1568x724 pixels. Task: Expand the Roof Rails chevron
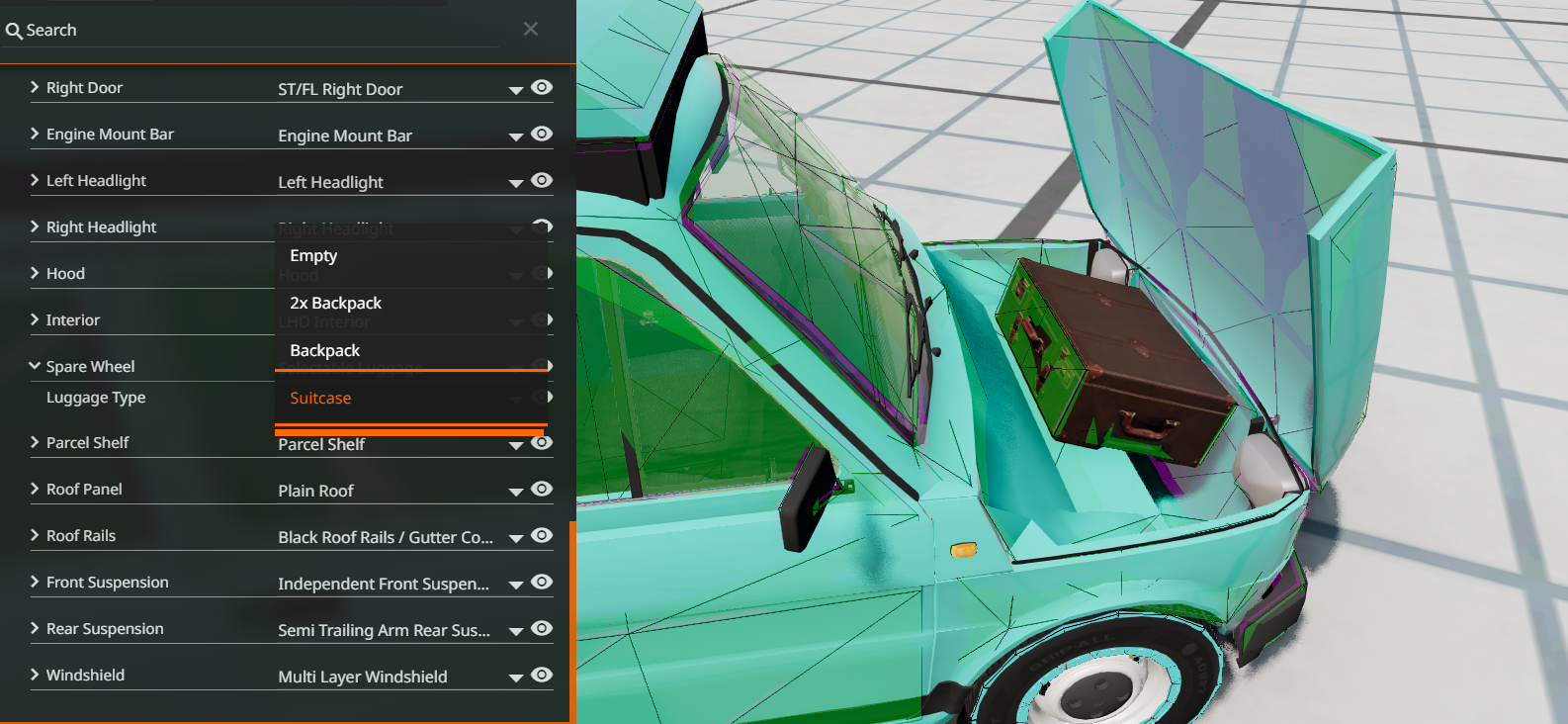35,535
